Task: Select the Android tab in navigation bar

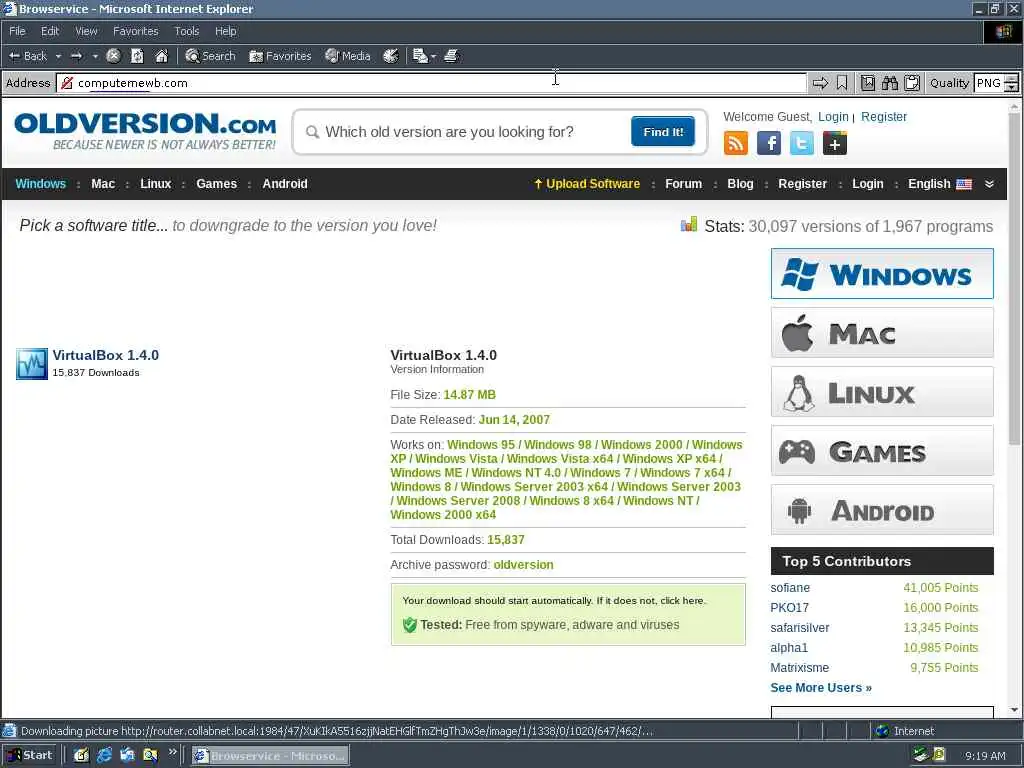Action: [285, 184]
